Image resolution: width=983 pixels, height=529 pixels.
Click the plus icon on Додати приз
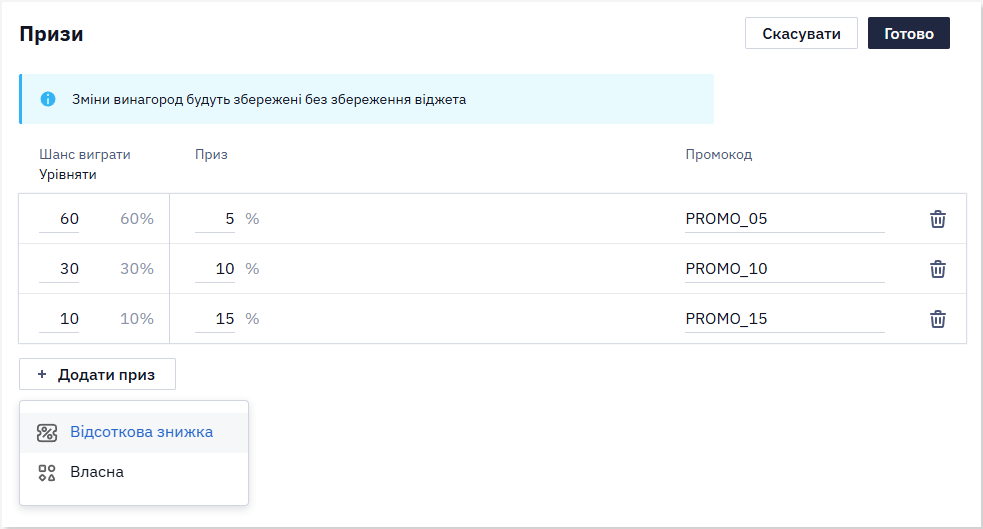[42, 374]
